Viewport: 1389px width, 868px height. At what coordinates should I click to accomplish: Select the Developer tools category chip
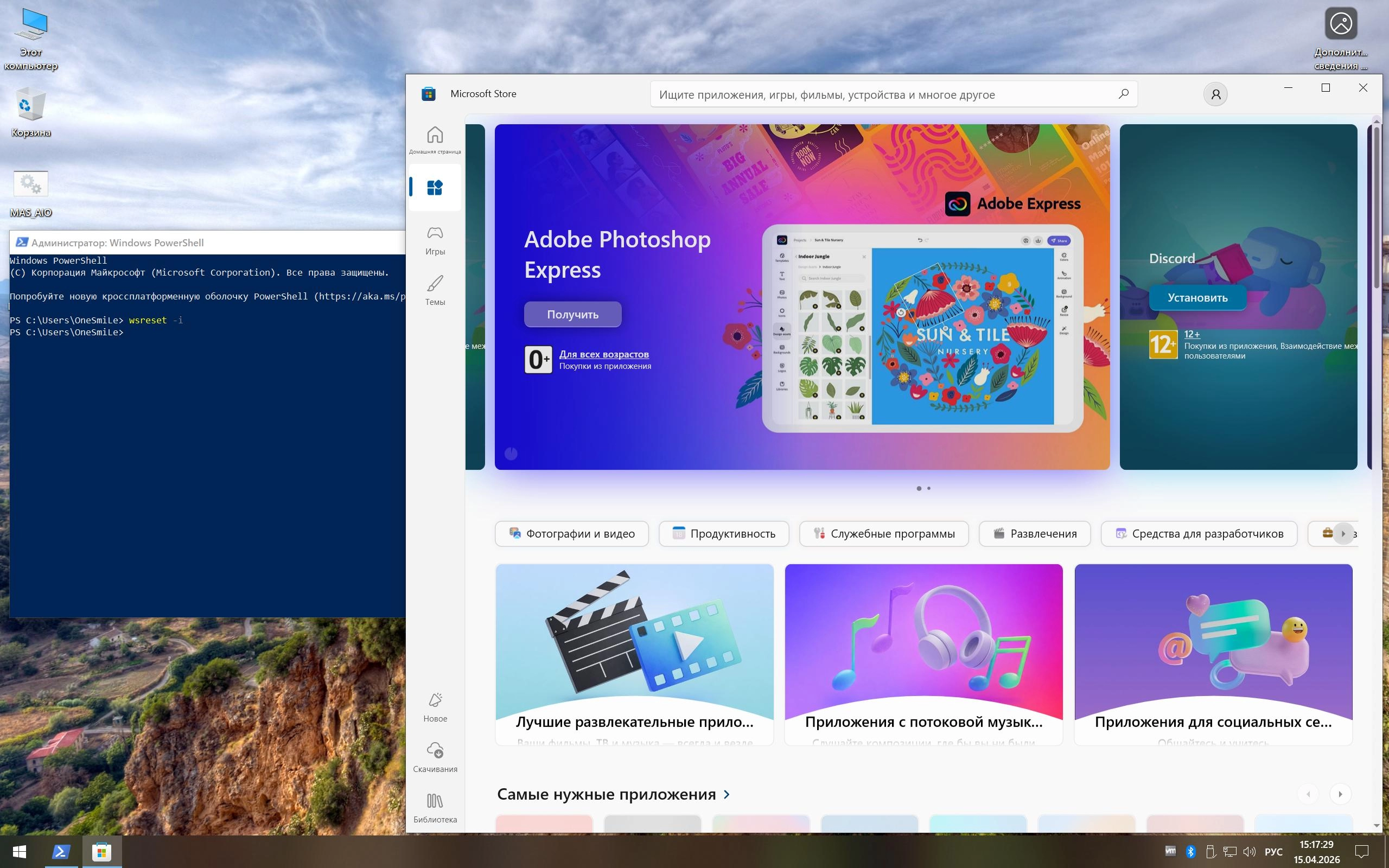pos(1199,534)
